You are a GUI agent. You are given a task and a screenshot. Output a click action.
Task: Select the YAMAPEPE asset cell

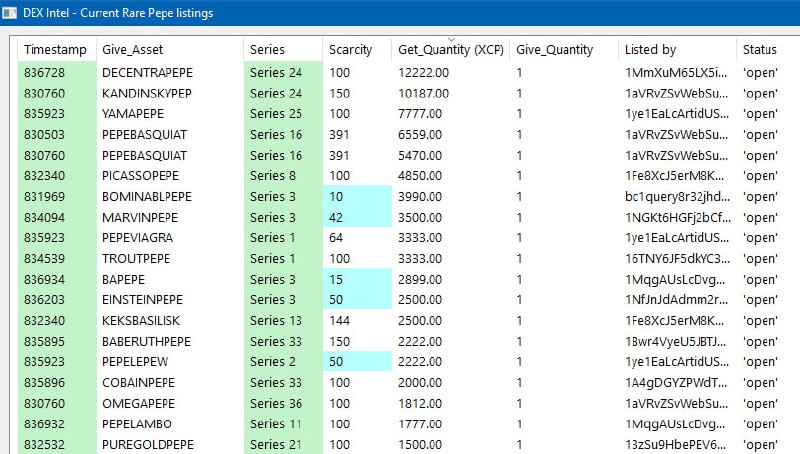[x=170, y=114]
